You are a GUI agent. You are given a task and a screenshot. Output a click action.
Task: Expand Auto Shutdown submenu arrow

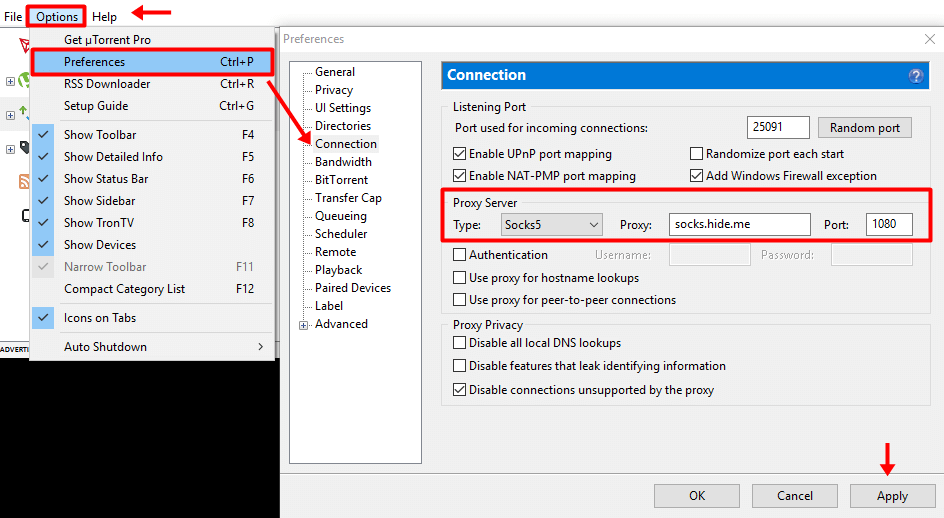pos(260,347)
